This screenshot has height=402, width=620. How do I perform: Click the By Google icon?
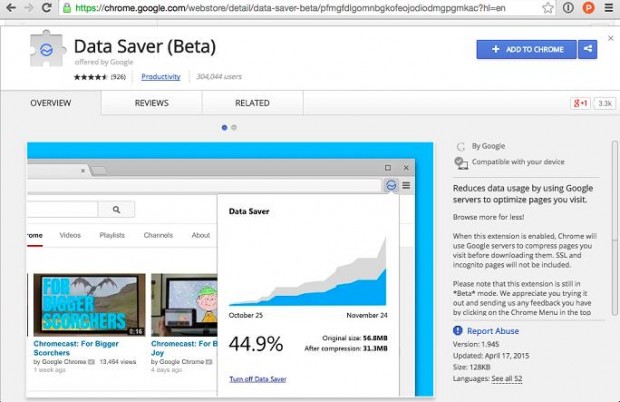pos(461,147)
